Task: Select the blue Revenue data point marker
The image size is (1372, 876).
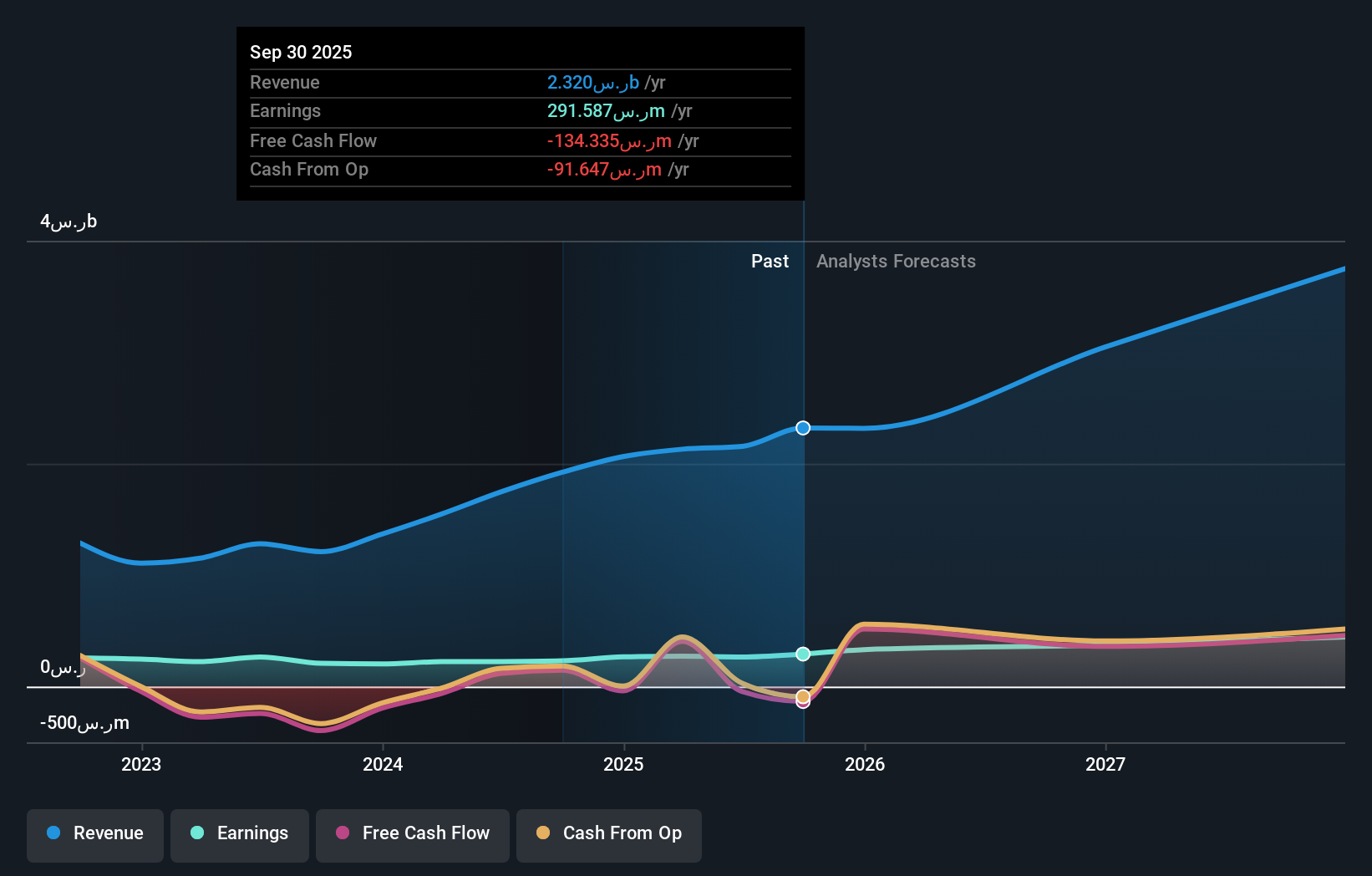Action: pos(802,428)
